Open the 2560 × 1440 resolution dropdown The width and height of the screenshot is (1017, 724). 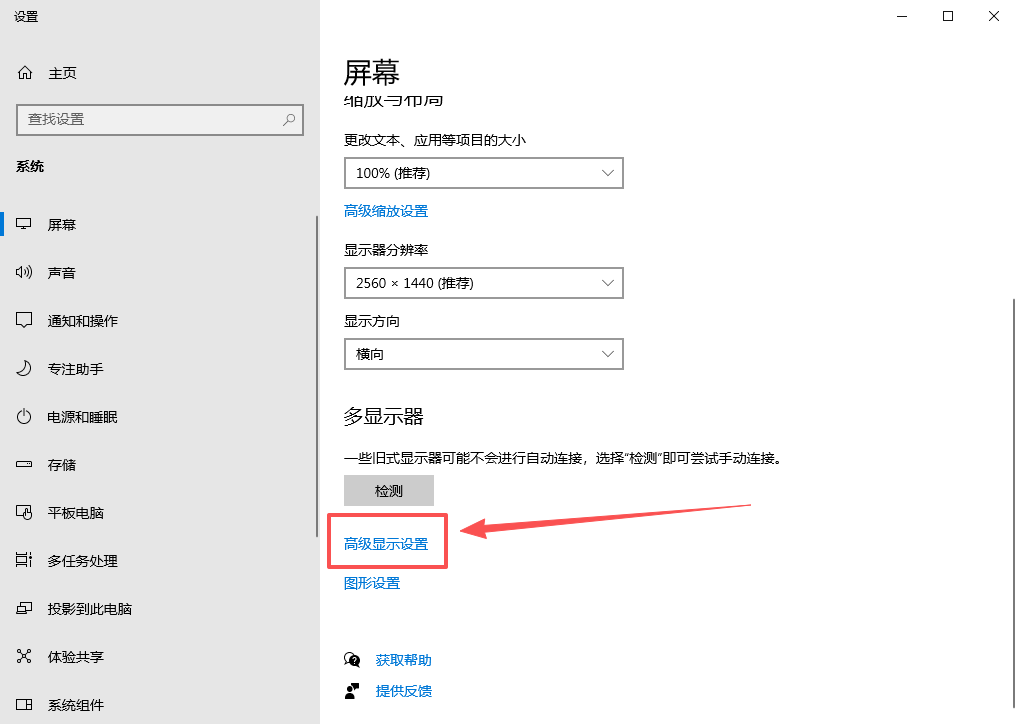click(483, 283)
